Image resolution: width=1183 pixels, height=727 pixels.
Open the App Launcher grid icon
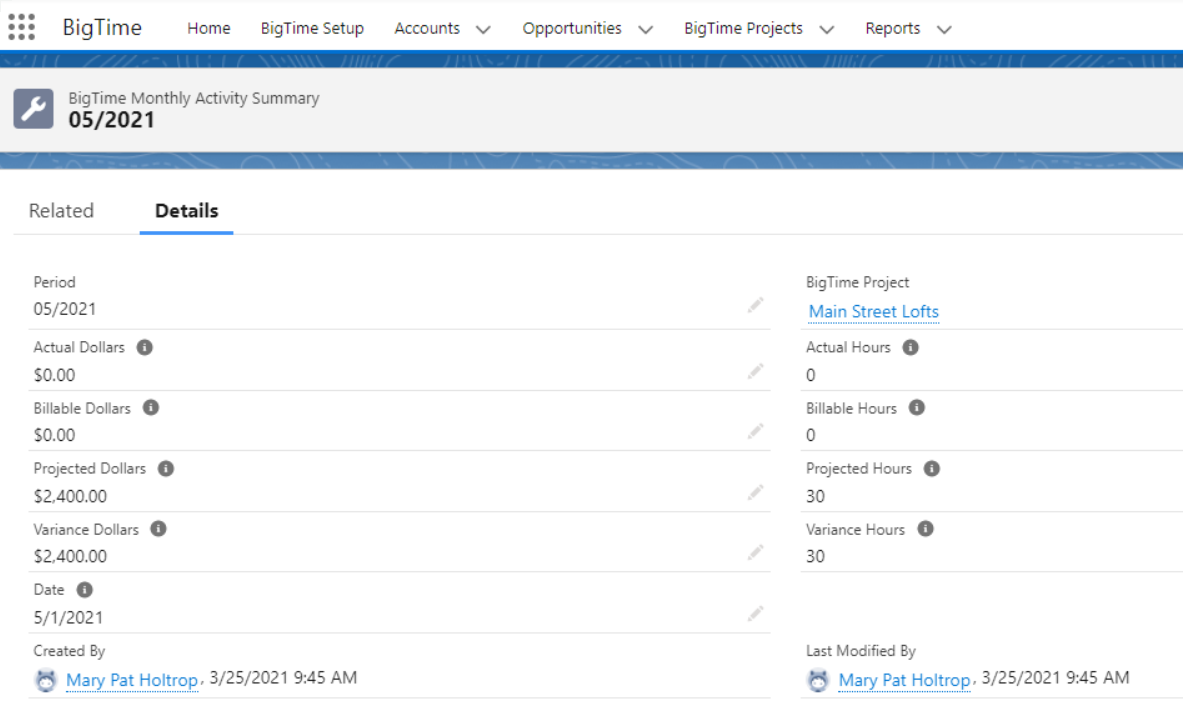(x=21, y=27)
